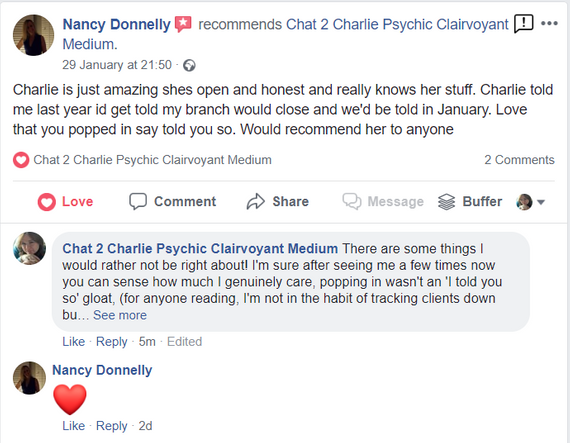Expand comment with See more
The image size is (570, 443).
pos(120,315)
